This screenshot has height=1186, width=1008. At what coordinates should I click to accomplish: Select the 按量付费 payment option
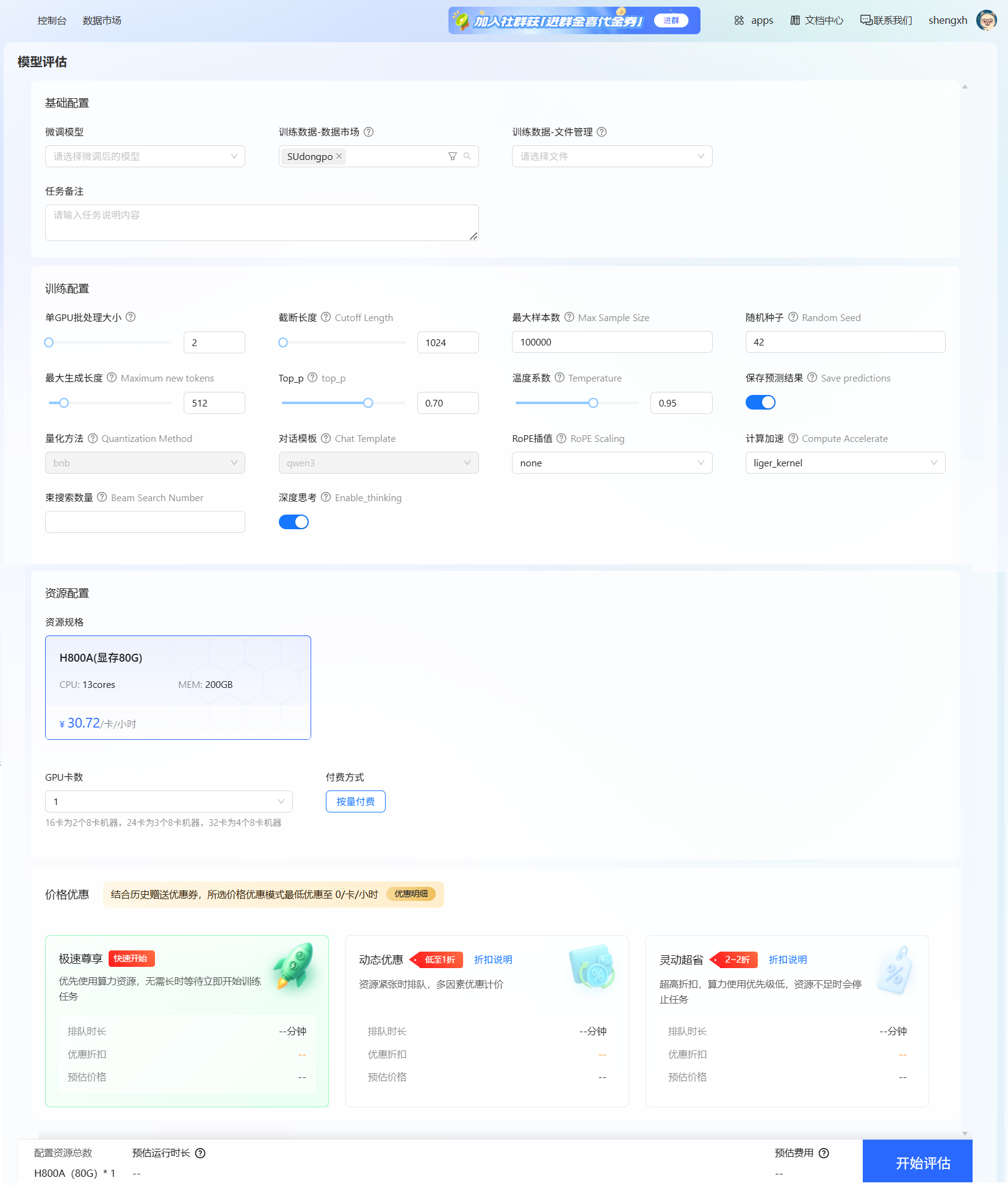(355, 801)
